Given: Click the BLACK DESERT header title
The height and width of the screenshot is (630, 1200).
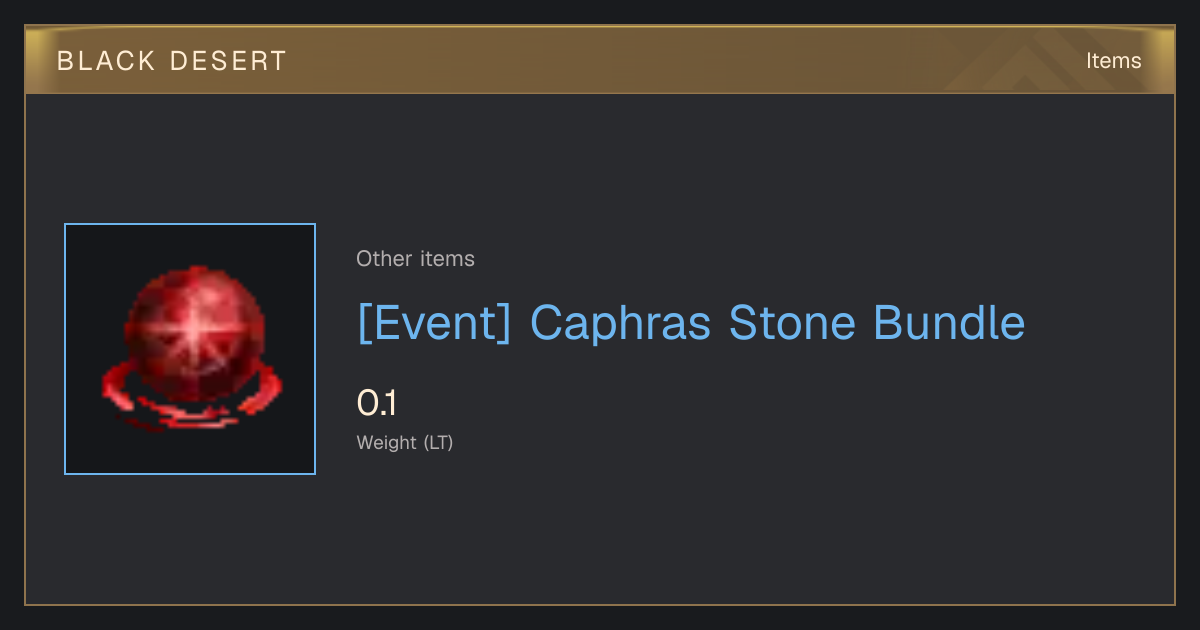Looking at the screenshot, I should [172, 61].
